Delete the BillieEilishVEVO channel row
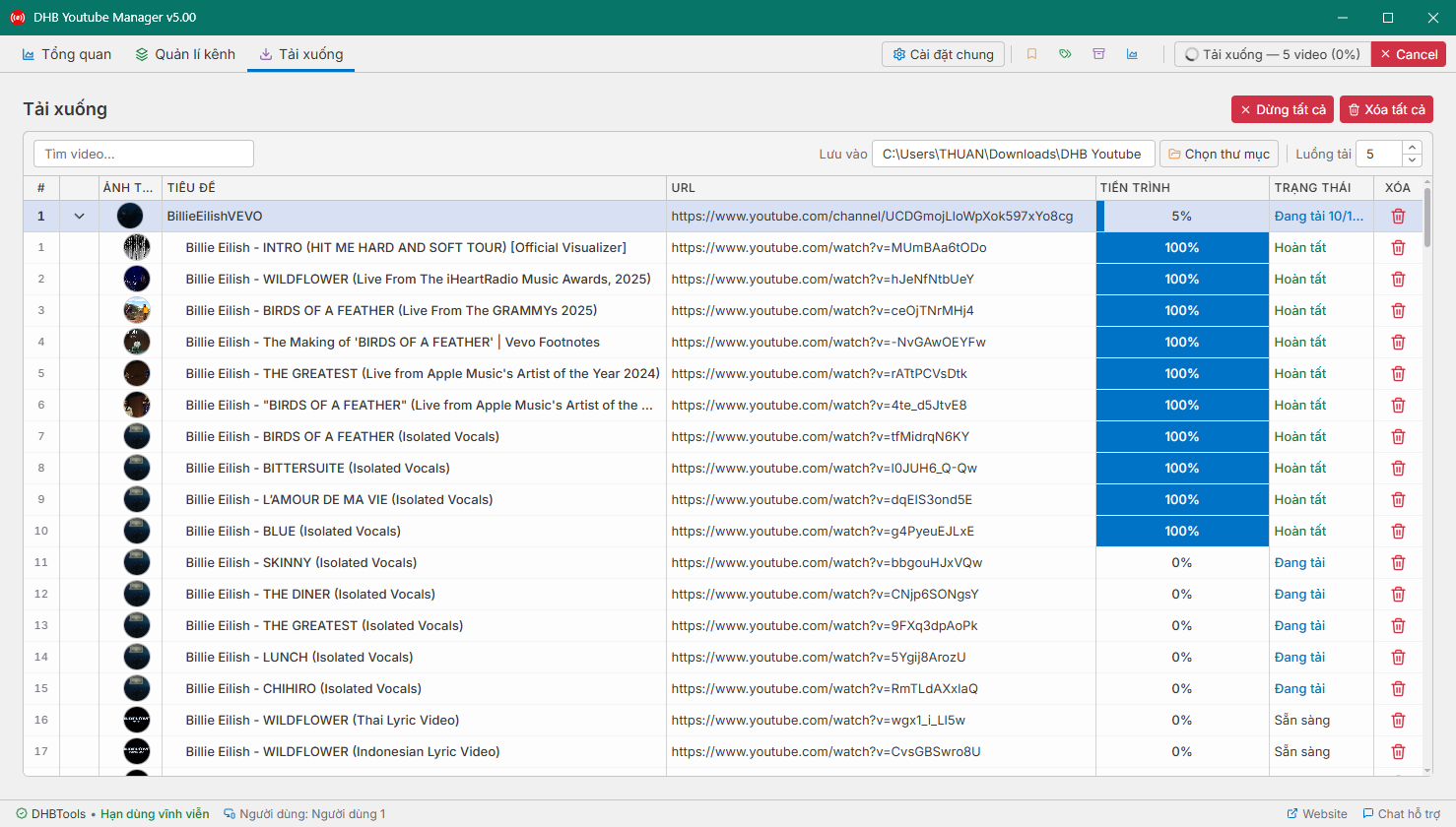1456x827 pixels. click(1398, 217)
